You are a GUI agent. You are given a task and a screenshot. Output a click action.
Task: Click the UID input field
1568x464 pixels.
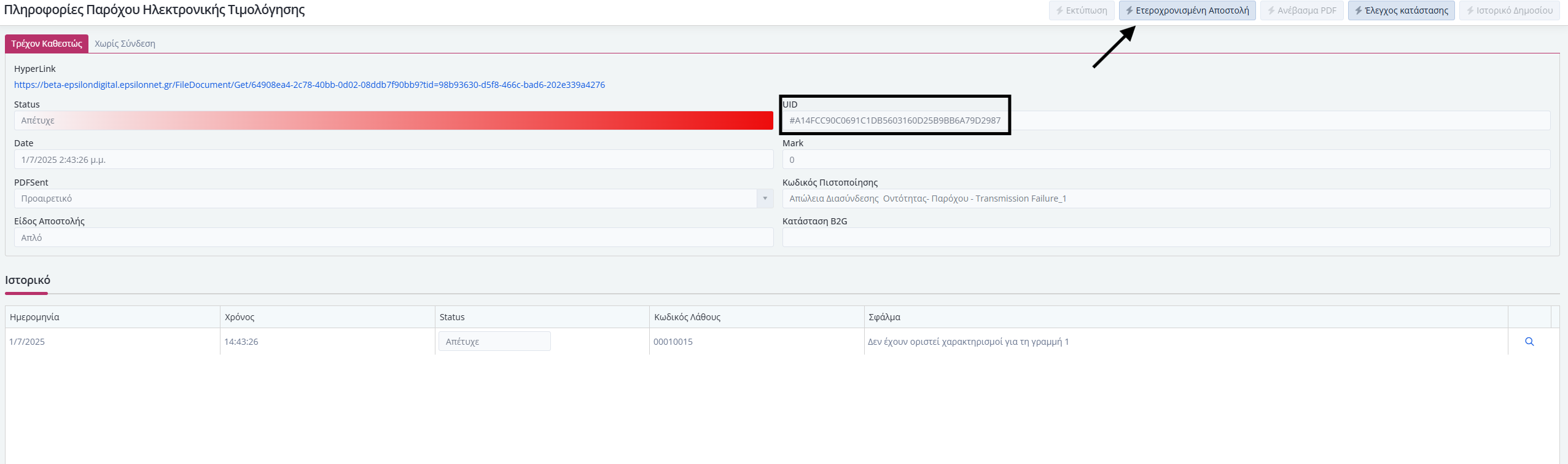click(x=1166, y=120)
